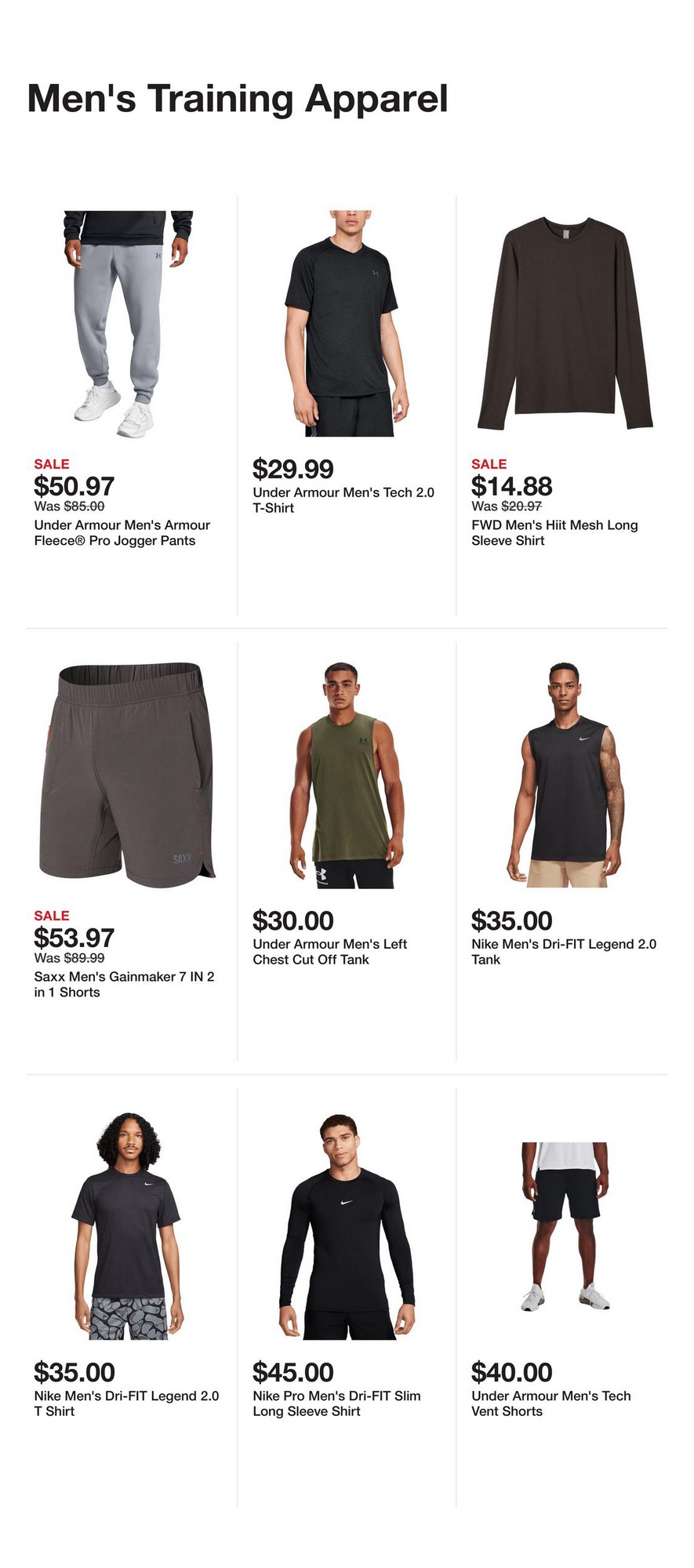
Task: Open the Nike Dri-FIT Legend 2.0 Tank photo
Action: pyautogui.click(x=565, y=775)
